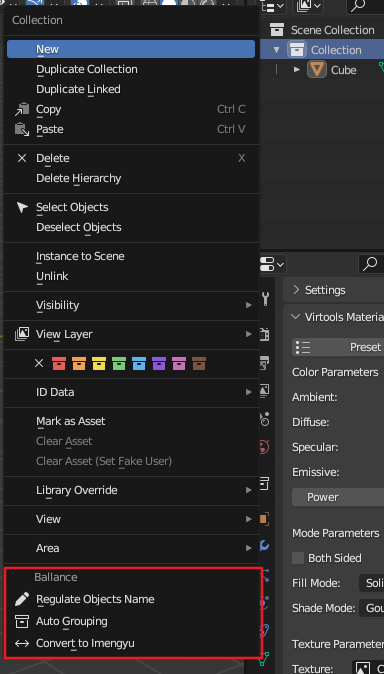Screen dimensions: 384x674
Task: Remove color tag with the X icon
Action: (x=39, y=363)
